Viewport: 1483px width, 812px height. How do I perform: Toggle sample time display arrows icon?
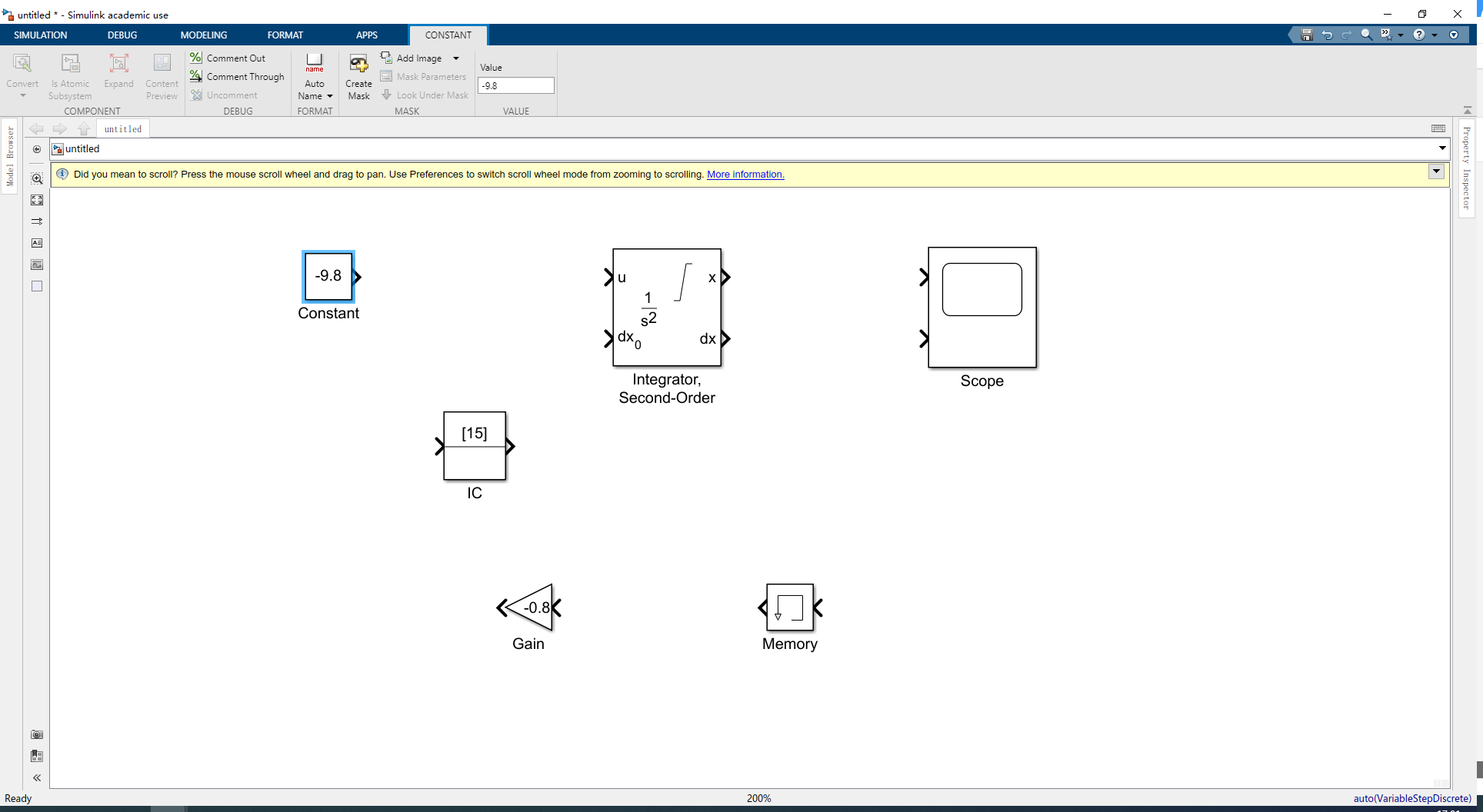pos(37,221)
